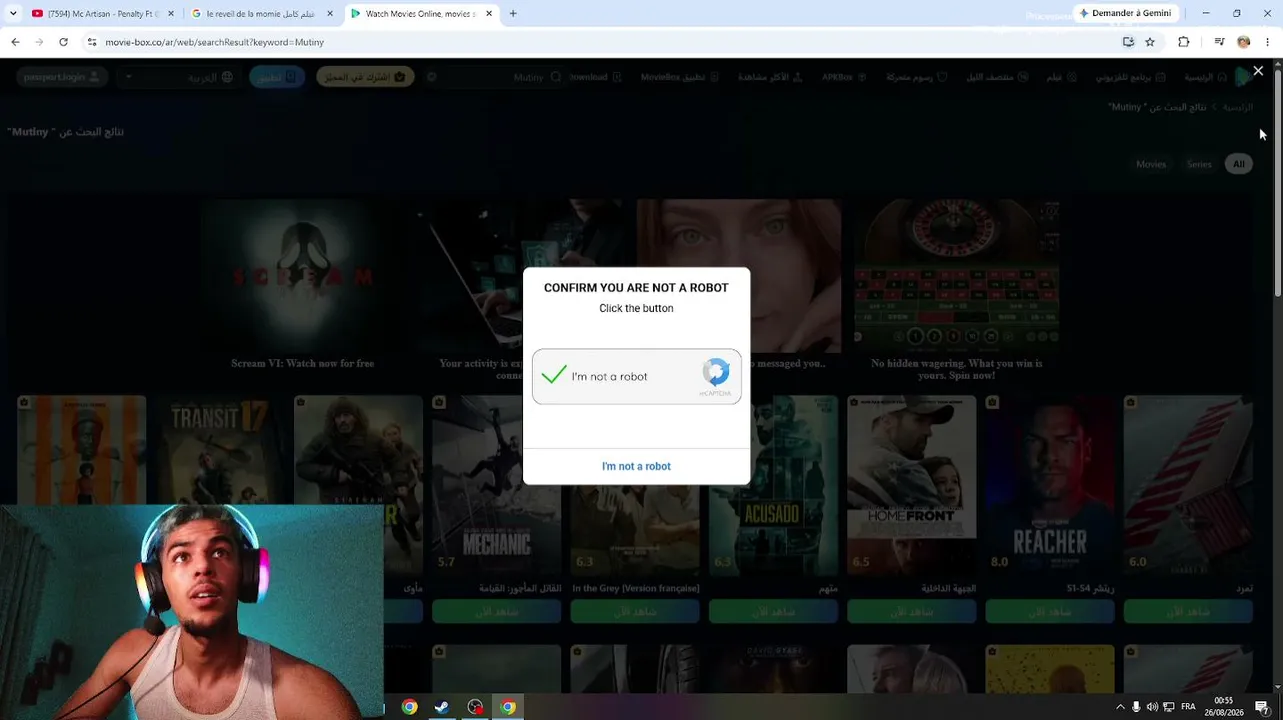Expand the tab search dropdown

click(x=13, y=14)
